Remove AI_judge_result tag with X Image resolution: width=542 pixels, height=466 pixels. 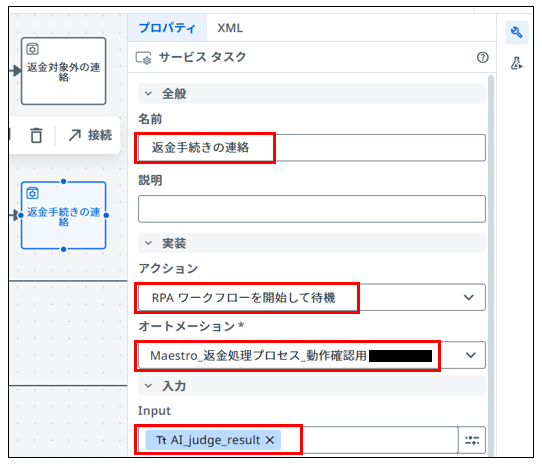270,440
